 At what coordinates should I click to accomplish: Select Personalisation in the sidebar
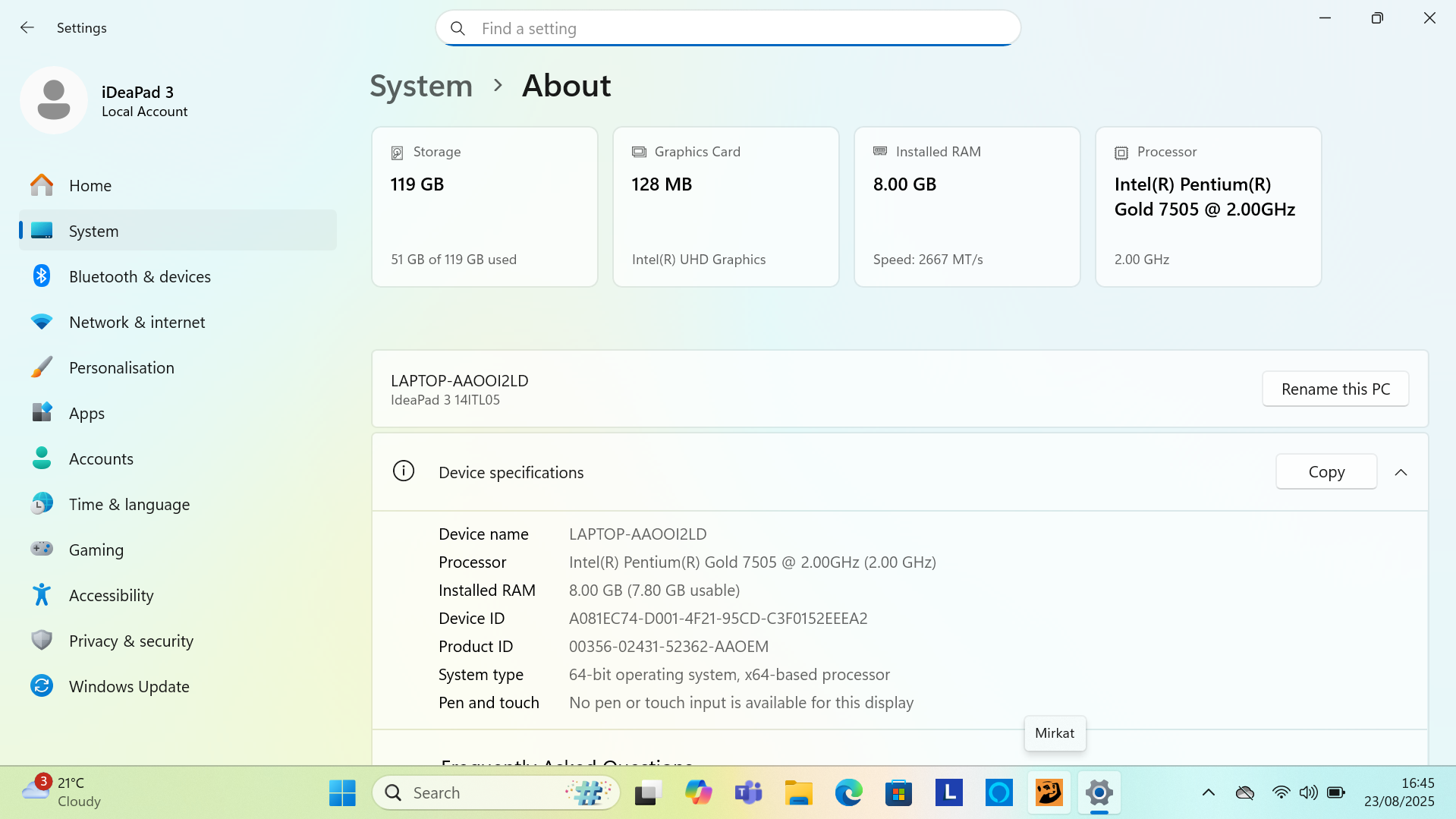click(121, 367)
